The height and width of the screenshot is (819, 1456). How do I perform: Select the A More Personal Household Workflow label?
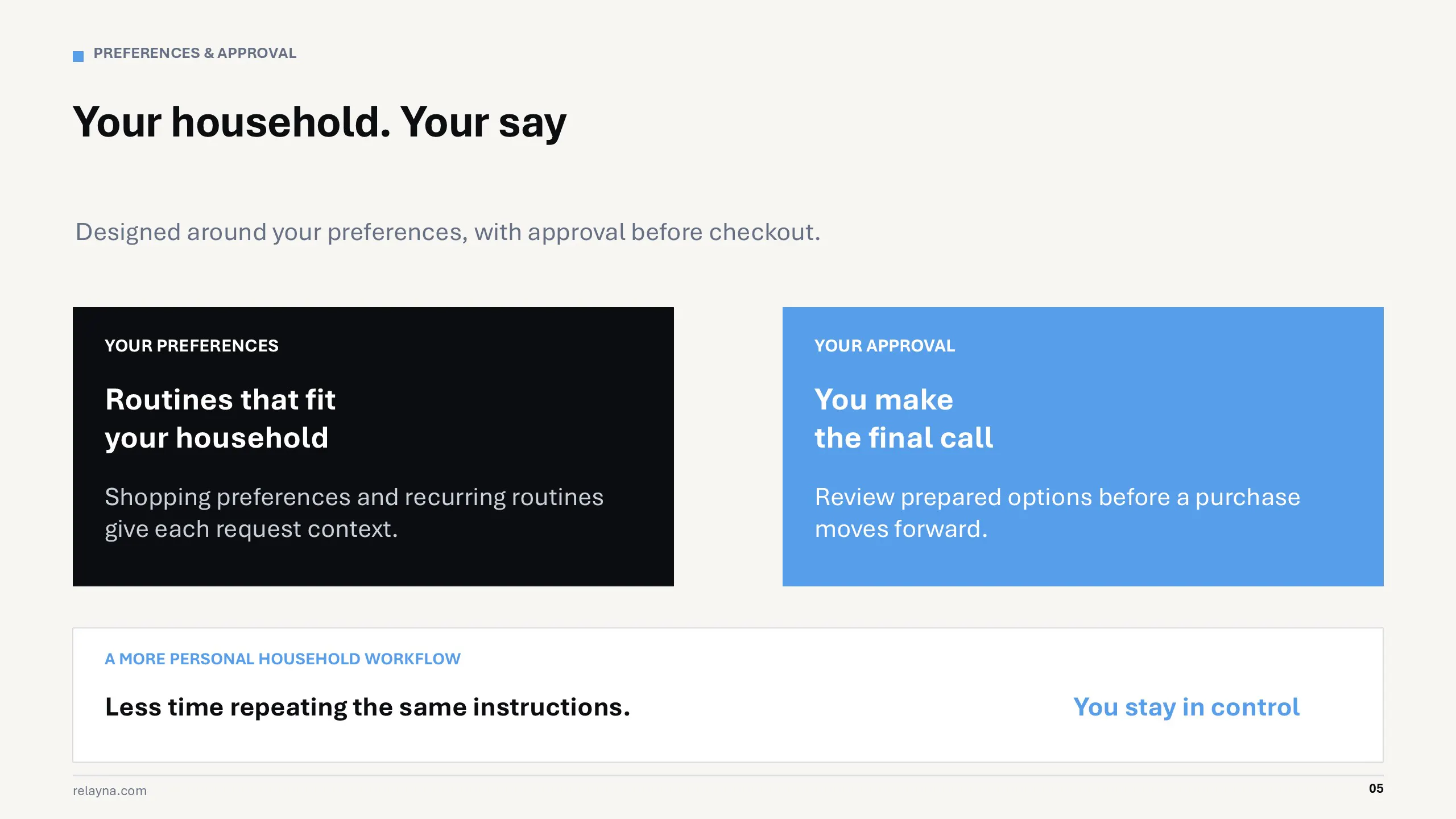[x=283, y=659]
